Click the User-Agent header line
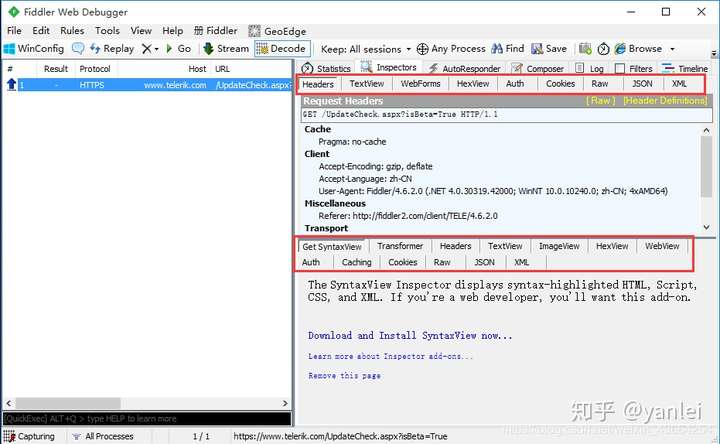 point(493,191)
